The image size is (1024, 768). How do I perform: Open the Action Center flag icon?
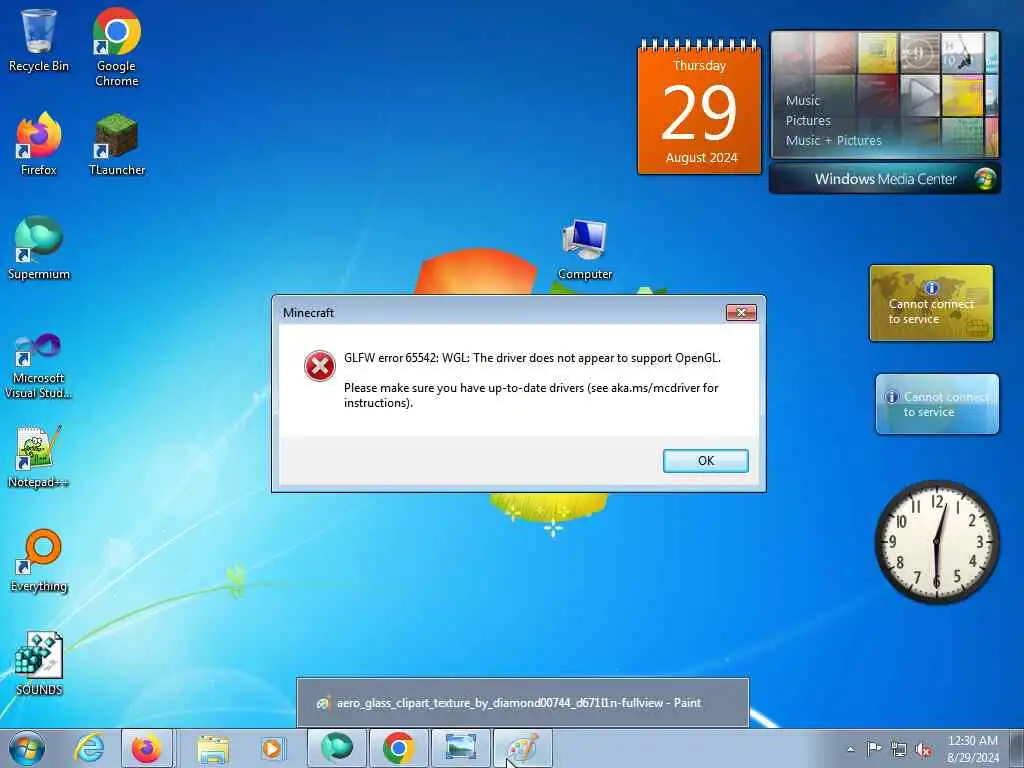pos(874,749)
